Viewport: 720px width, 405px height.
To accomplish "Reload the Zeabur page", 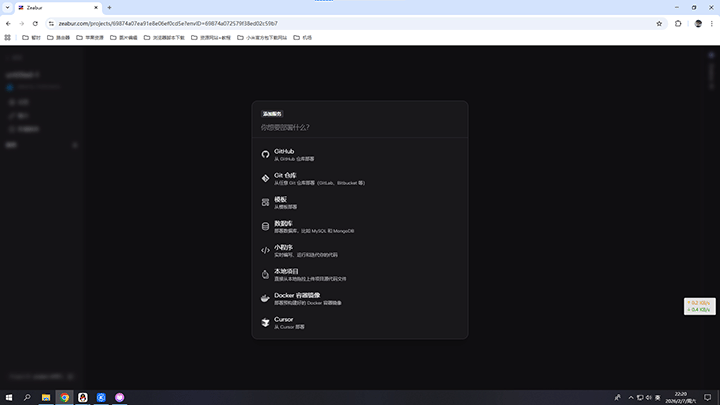I will click(35, 23).
